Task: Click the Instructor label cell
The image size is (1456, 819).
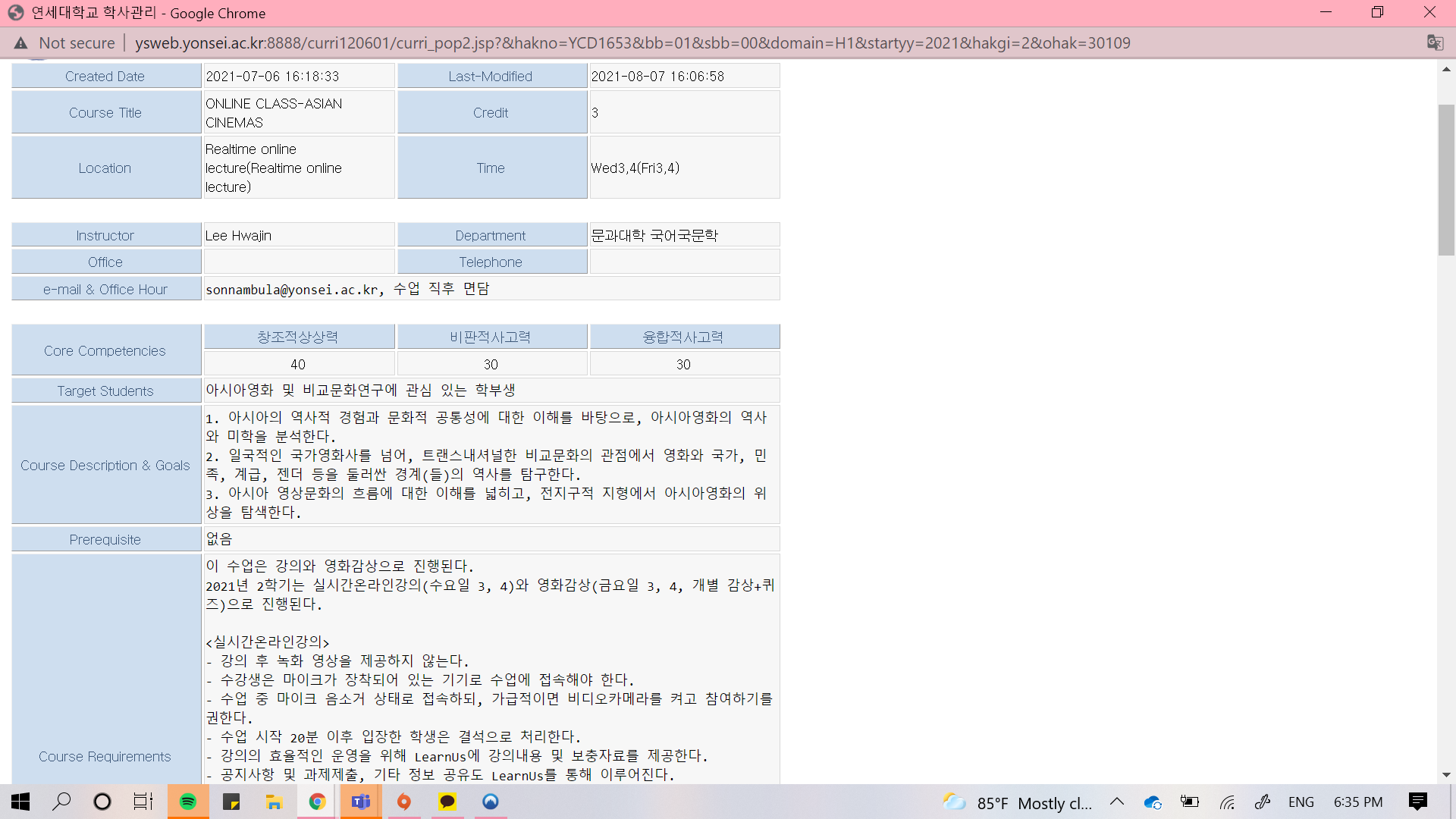Action: click(105, 236)
